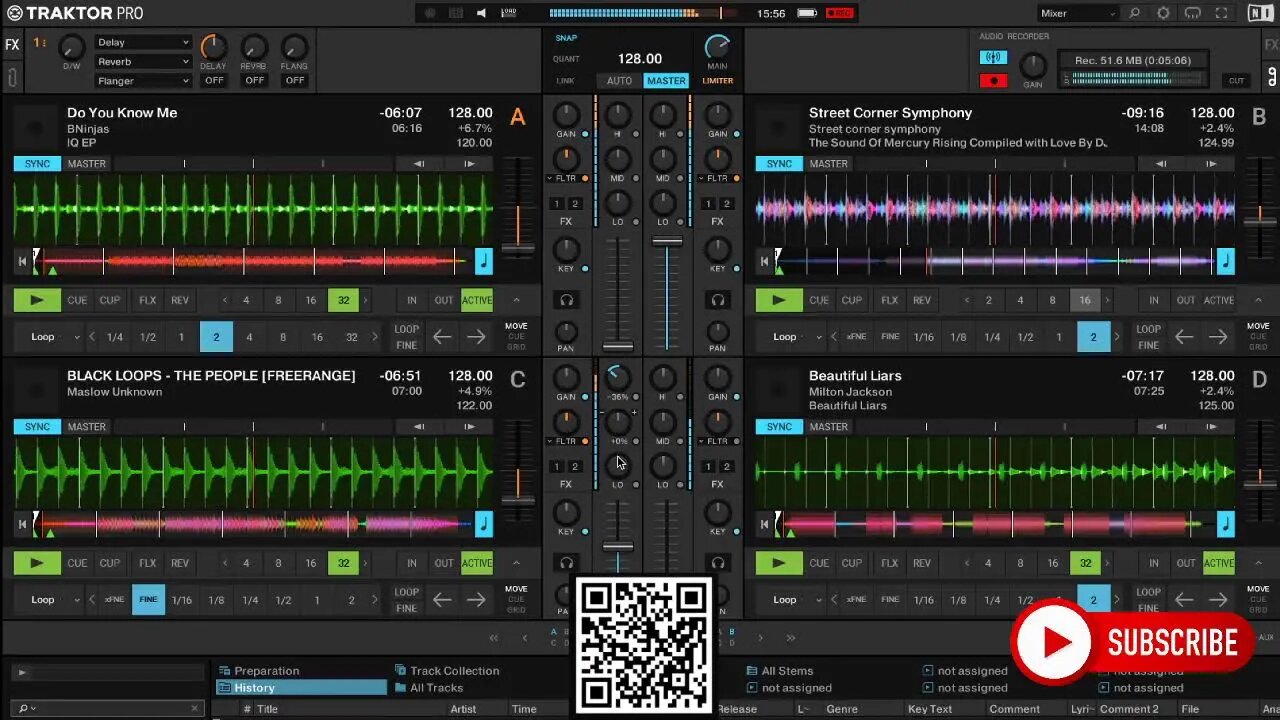Viewport: 1280px width, 720px height.
Task: Collapse Deck A advanced panel chevron
Action: pos(516,300)
